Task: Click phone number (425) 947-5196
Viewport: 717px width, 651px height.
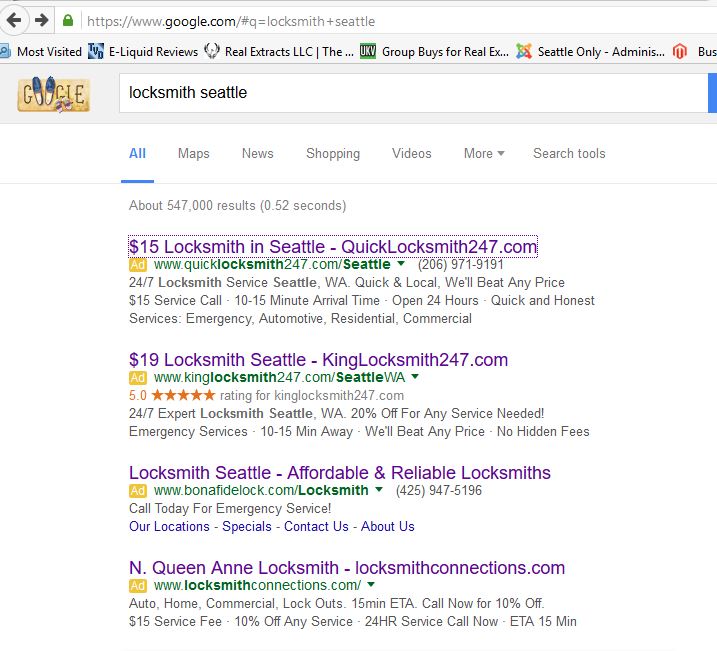Action: click(x=439, y=491)
